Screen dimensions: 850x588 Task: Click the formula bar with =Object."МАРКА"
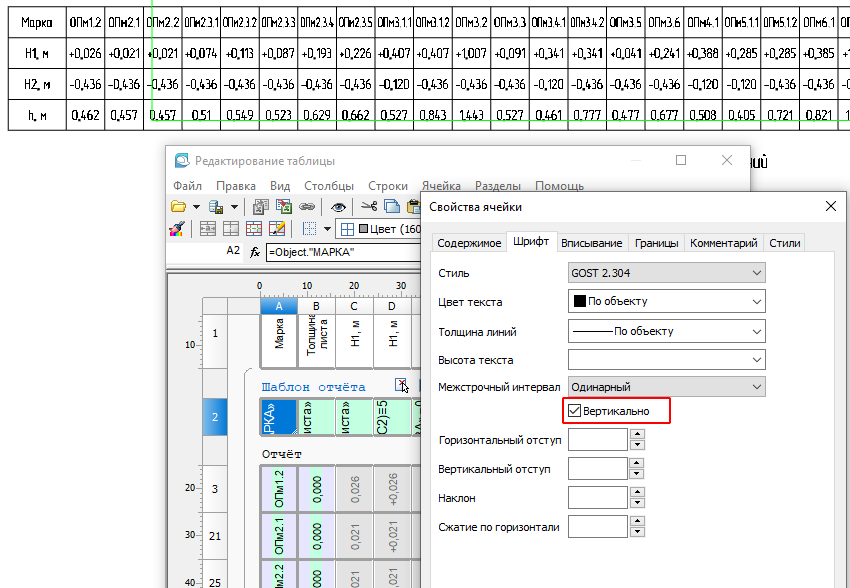point(343,252)
